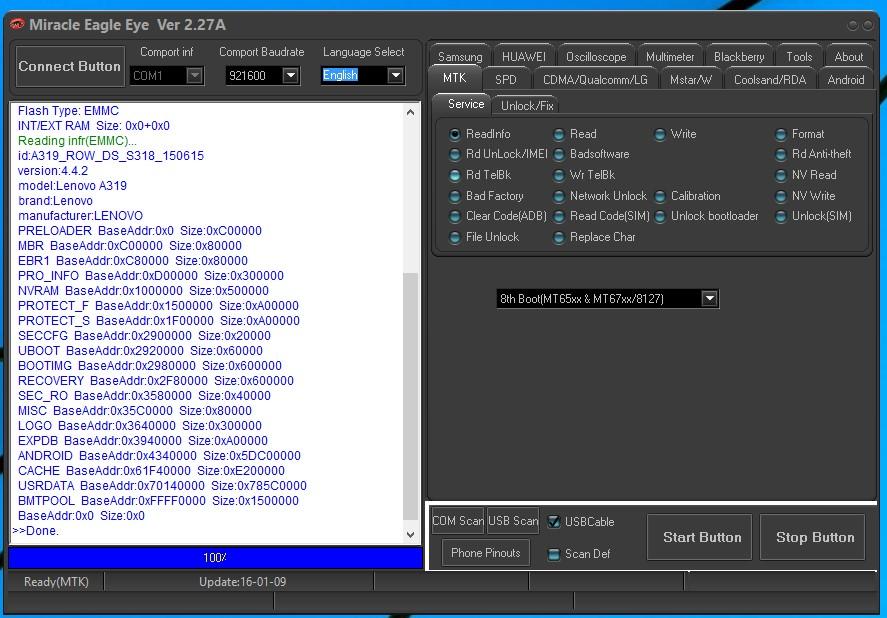Switch to the Samsung tab
The height and width of the screenshot is (618, 887).
pos(460,57)
